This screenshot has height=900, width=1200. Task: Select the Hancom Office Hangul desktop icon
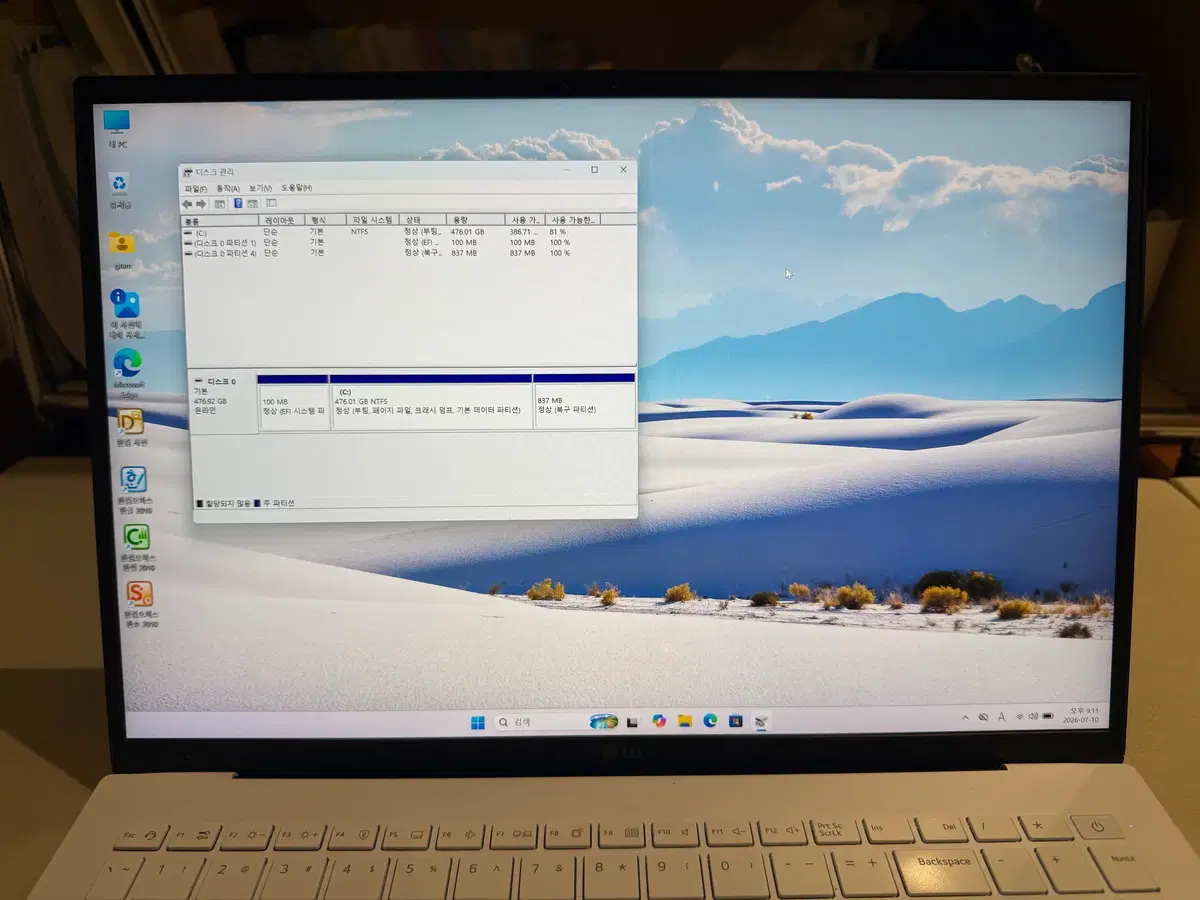(133, 489)
